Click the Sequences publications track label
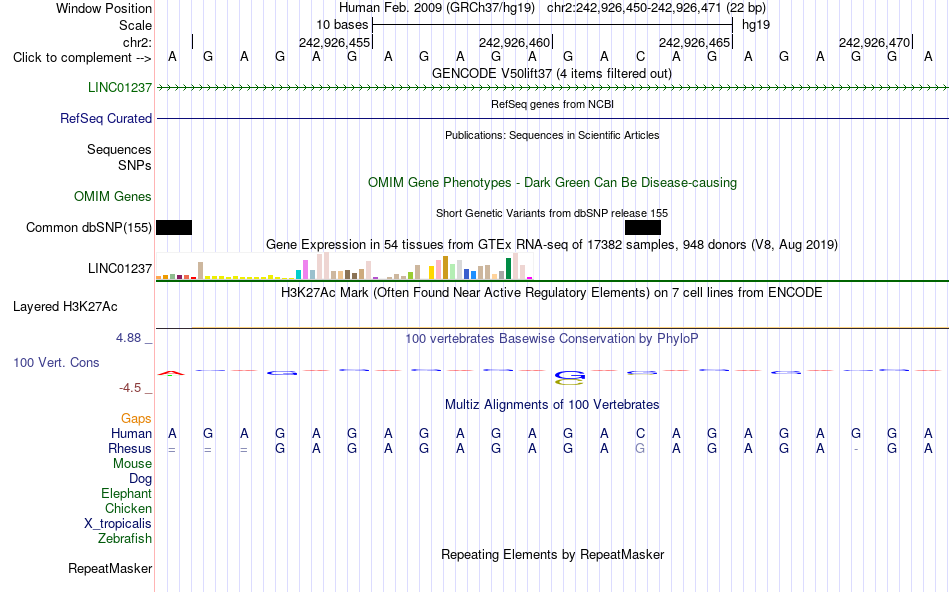The image size is (950, 592). pyautogui.click(x=119, y=149)
